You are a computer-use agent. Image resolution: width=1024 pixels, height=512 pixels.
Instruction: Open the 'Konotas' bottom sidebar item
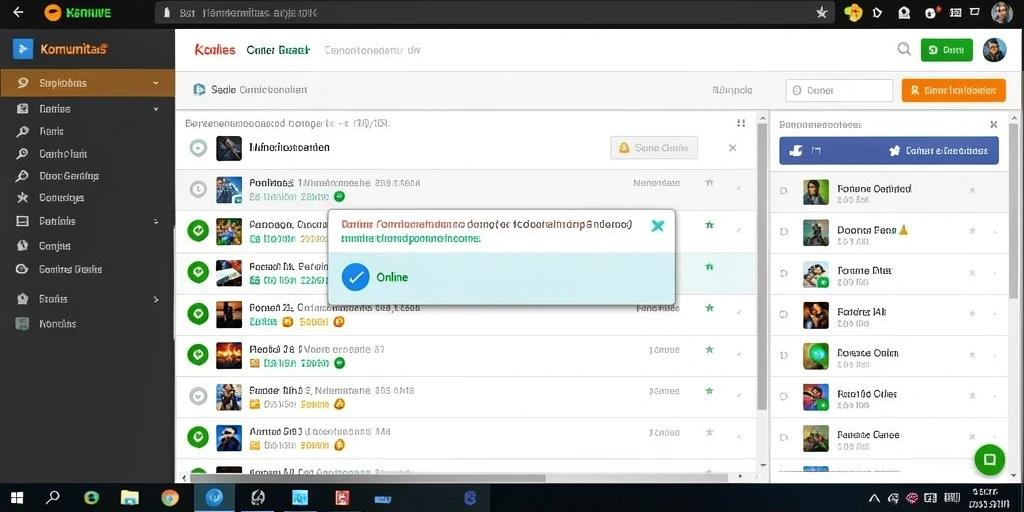coord(57,323)
